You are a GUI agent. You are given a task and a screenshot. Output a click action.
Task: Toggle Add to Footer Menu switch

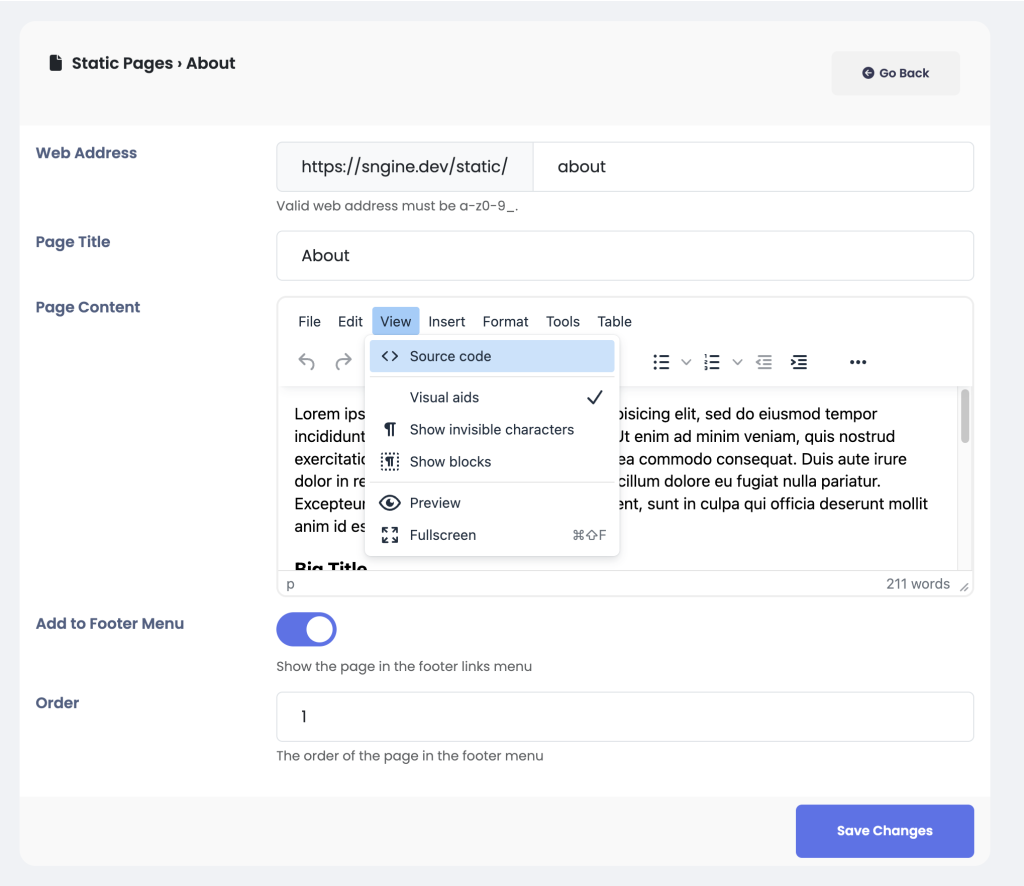pos(306,630)
